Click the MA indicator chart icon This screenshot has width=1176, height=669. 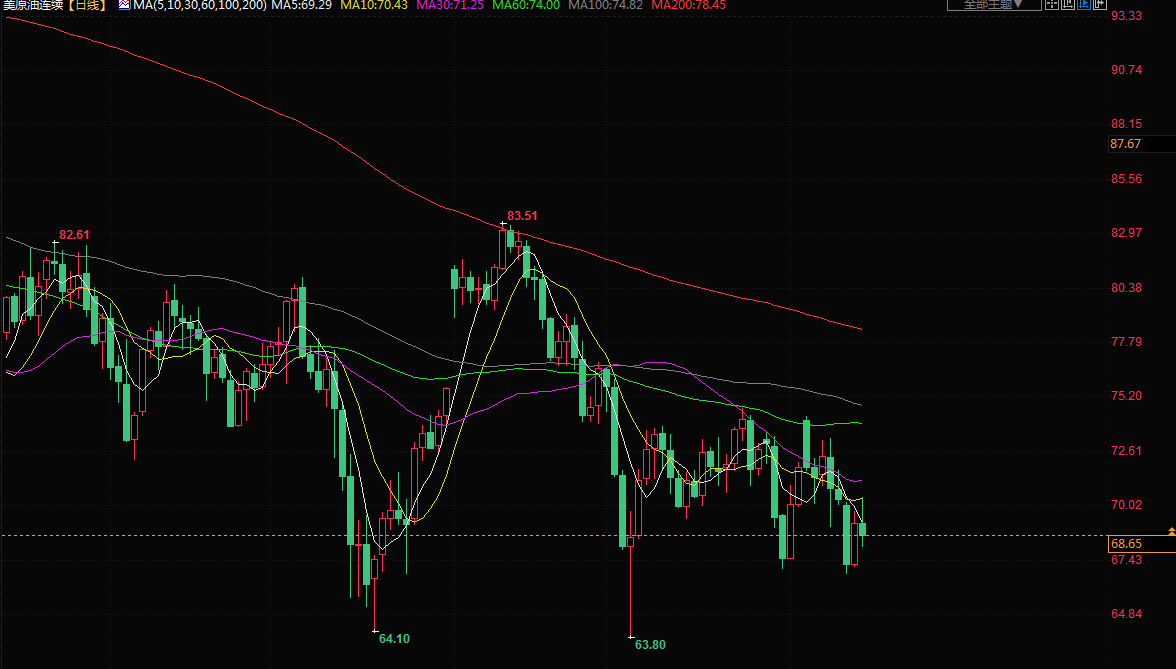point(124,5)
